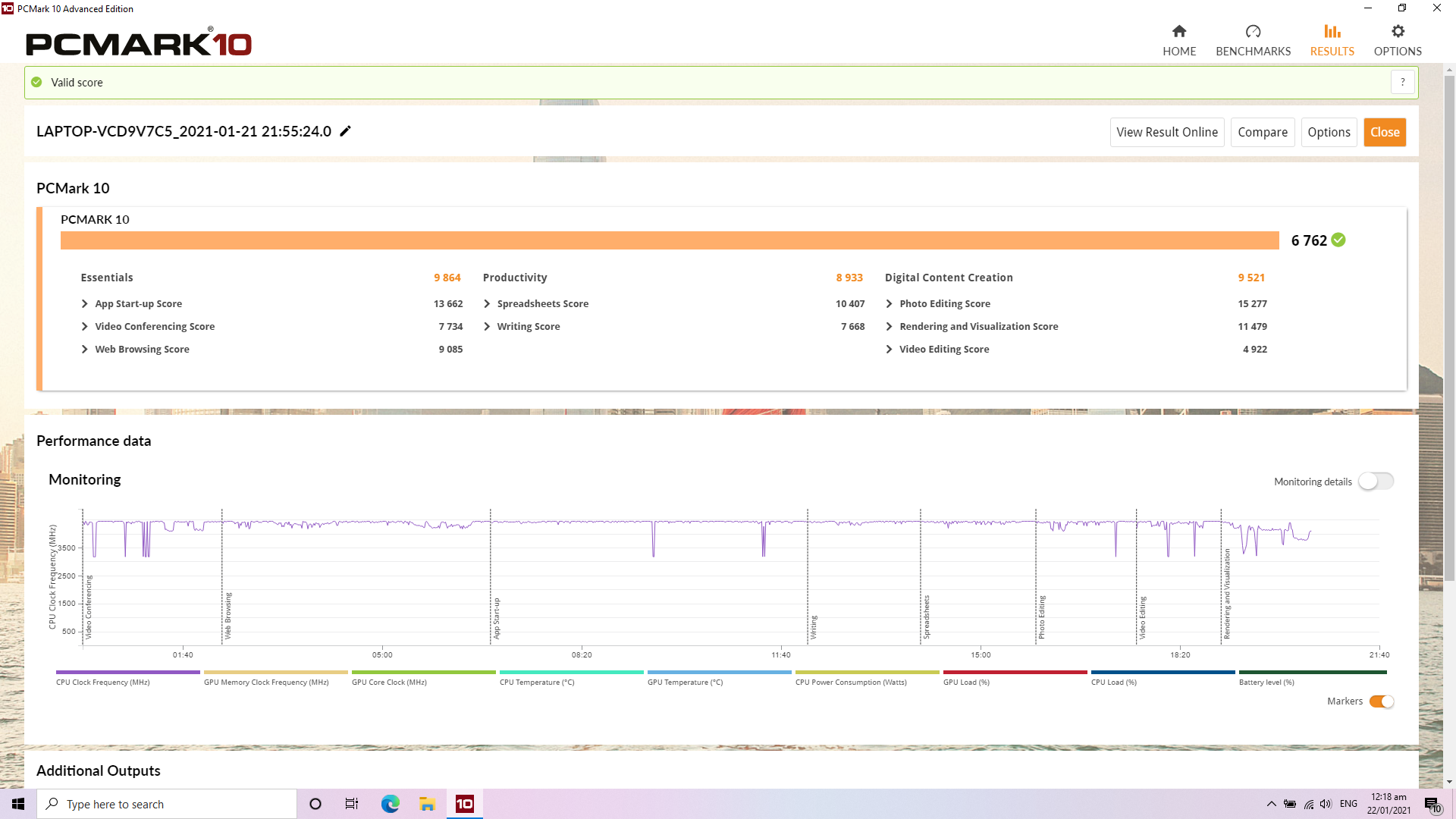Image resolution: width=1456 pixels, height=819 pixels.
Task: Close the result with orange Close button
Action: 1385,132
